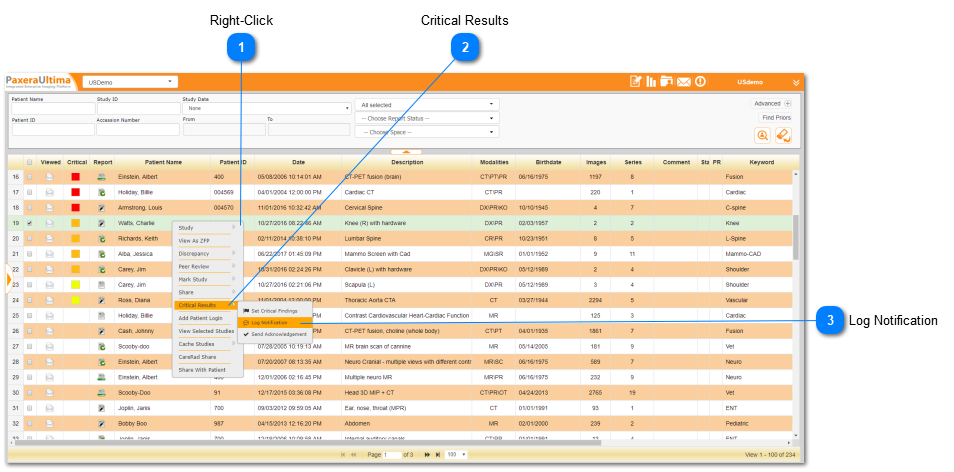Select Send Acknowledgement in the submenu

click(x=275, y=335)
